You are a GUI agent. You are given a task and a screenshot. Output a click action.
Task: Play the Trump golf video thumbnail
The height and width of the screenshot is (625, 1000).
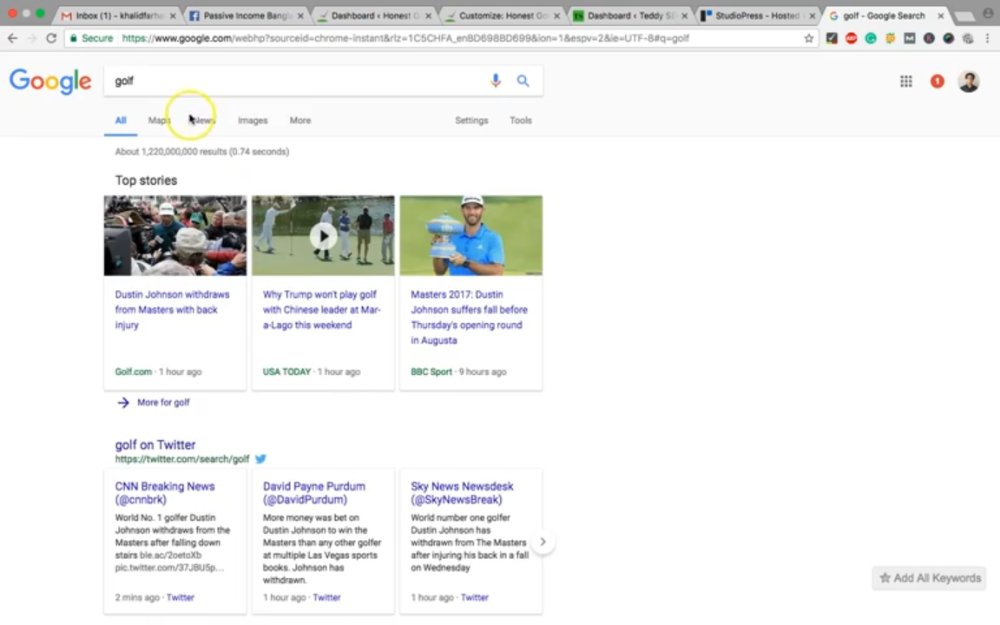pos(323,236)
